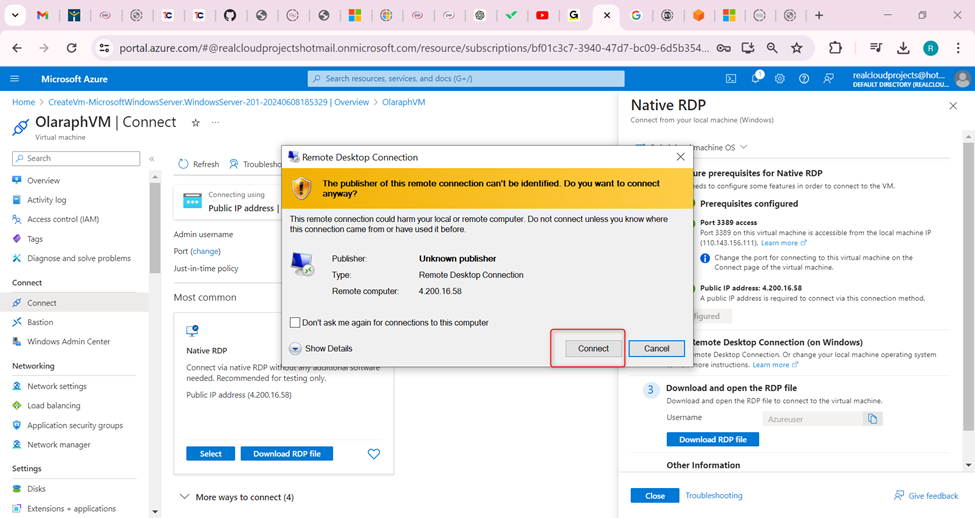Switch to the YouTube browser tab

(542, 16)
